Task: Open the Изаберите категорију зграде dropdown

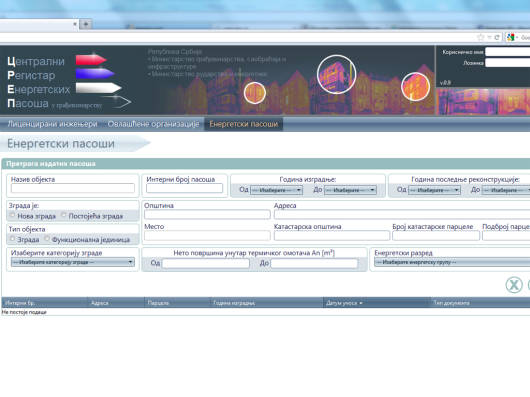Action: tap(73, 262)
